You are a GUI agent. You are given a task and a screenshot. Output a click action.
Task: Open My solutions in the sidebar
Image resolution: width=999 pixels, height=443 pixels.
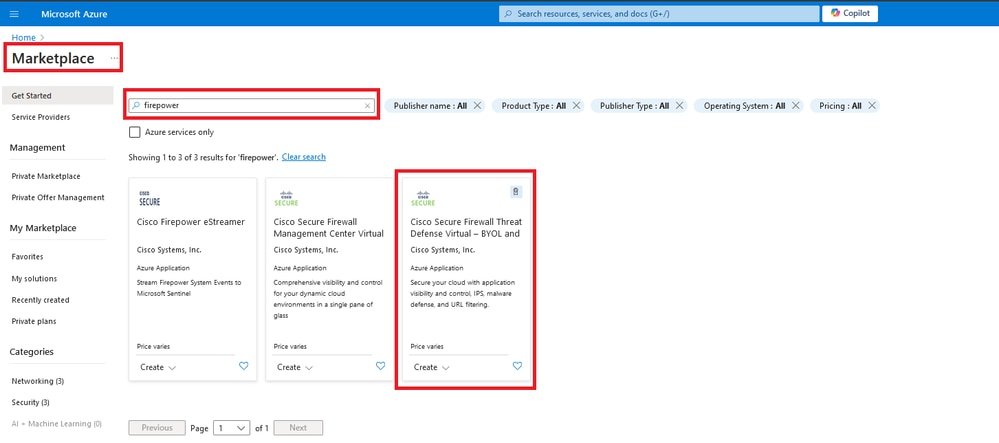[x=34, y=279]
